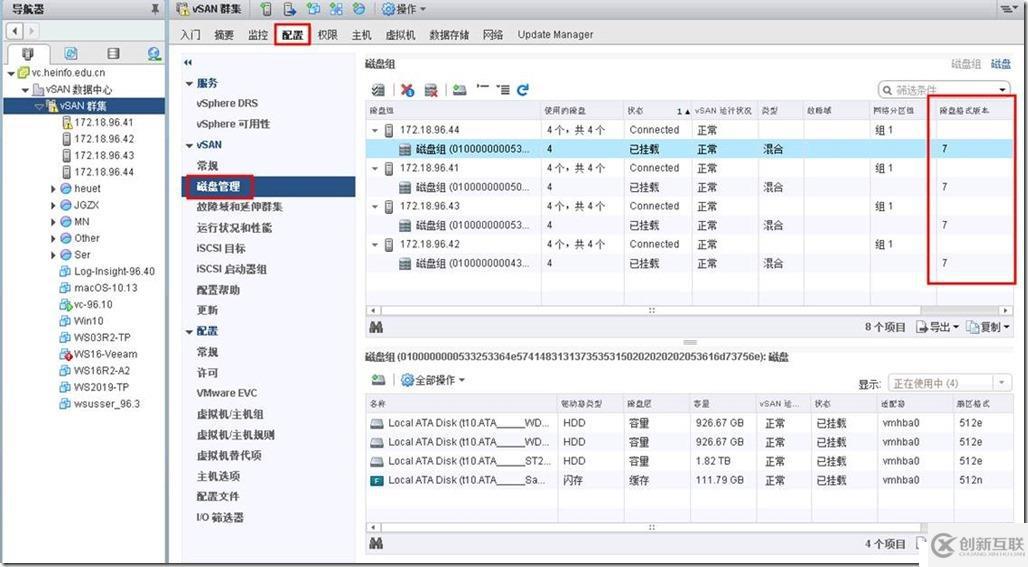Screen dimensions: 1028x567
Task: Switch navigator to Storage view
Action: point(113,54)
